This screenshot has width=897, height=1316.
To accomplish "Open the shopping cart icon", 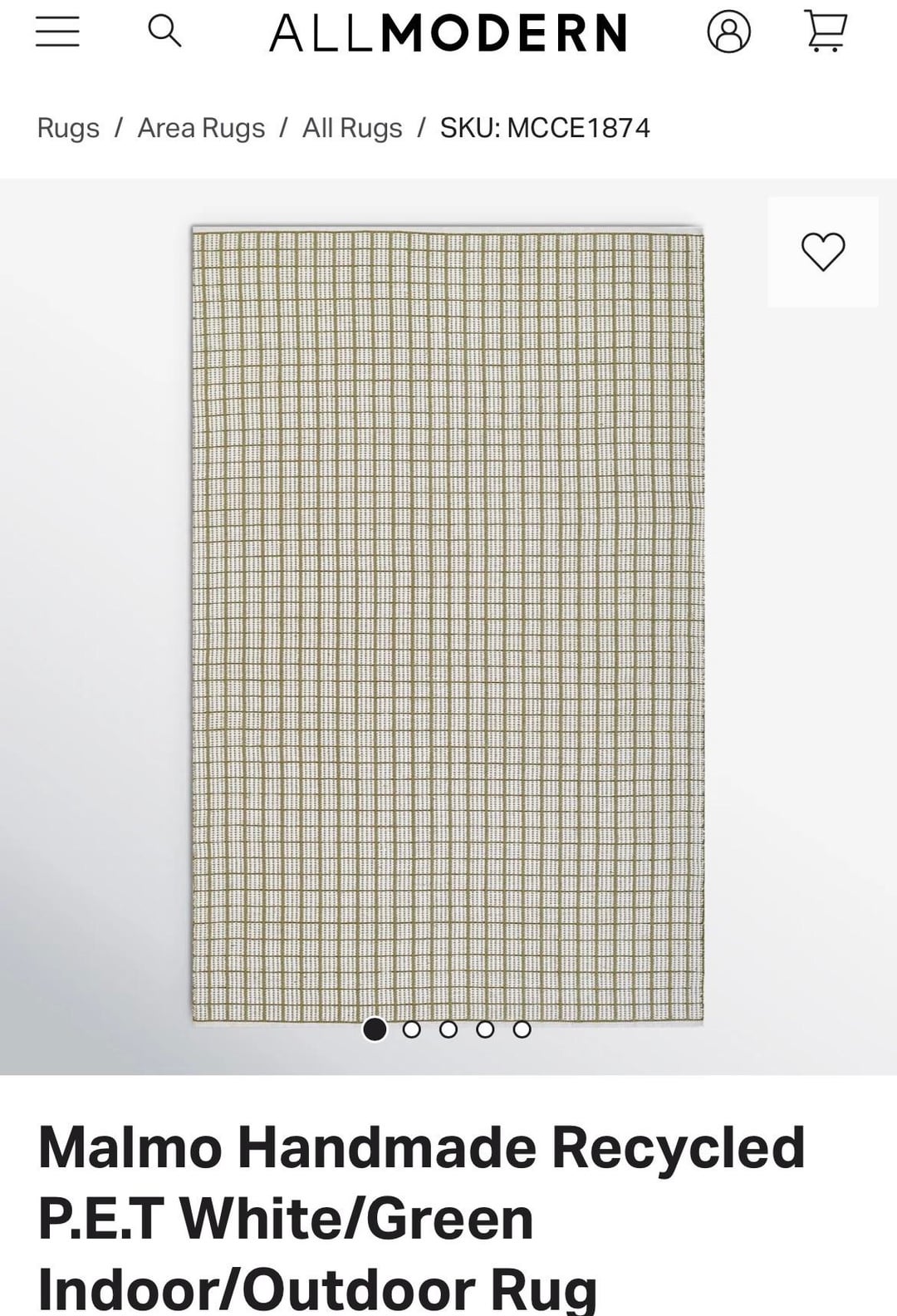I will tap(826, 32).
